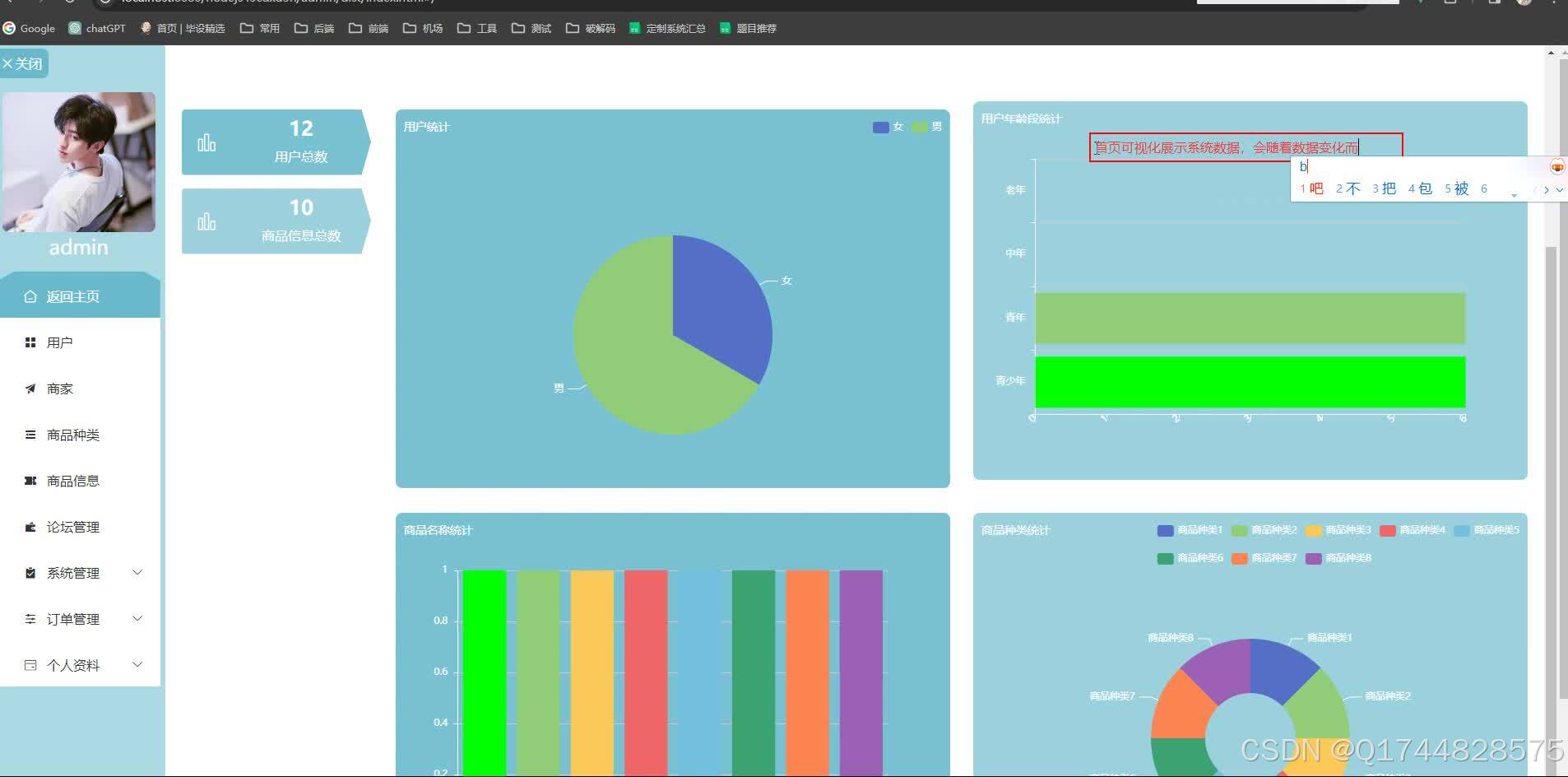Toggle 商品种类4 legend swatch

[x=1388, y=530]
